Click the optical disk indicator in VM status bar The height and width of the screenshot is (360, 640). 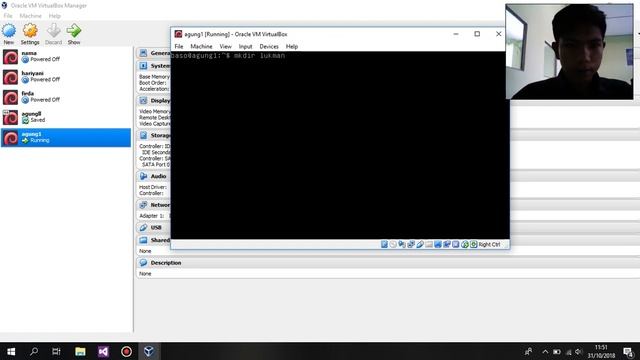[x=393, y=244]
